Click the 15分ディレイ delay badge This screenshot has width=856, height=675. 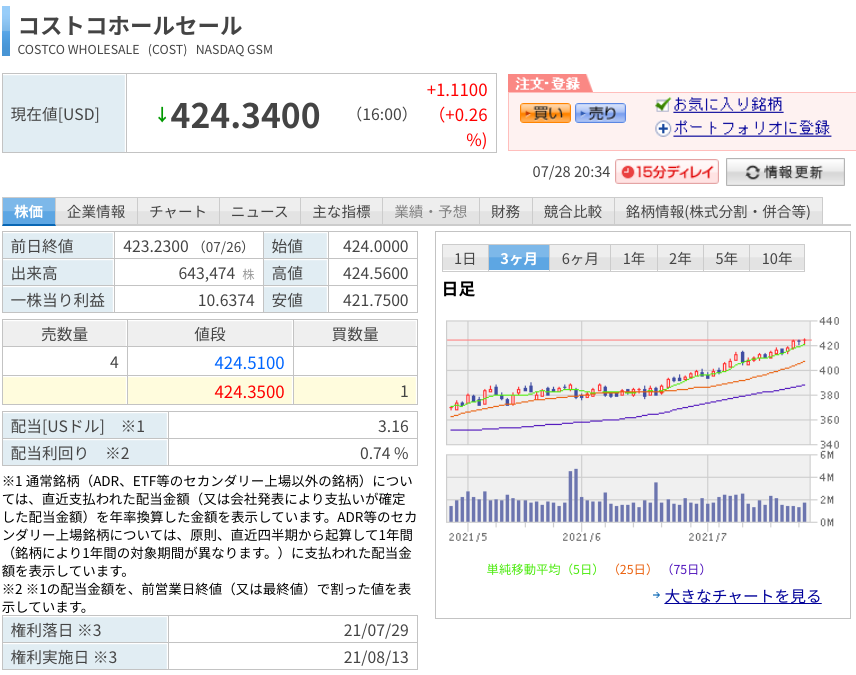[667, 172]
